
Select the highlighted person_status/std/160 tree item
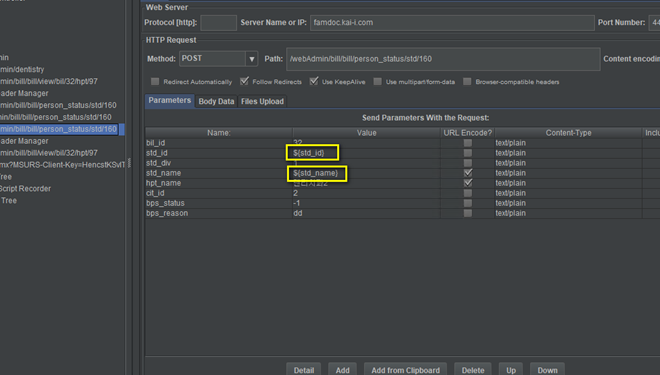pos(59,129)
